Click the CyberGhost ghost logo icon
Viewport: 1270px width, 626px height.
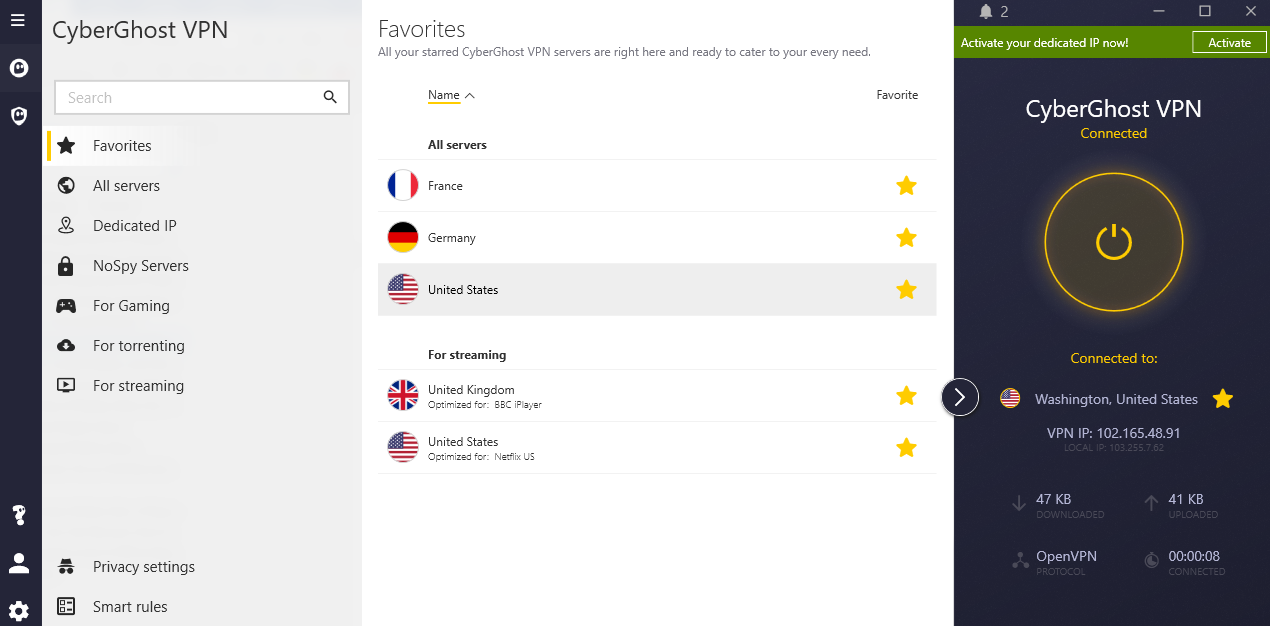point(18,68)
